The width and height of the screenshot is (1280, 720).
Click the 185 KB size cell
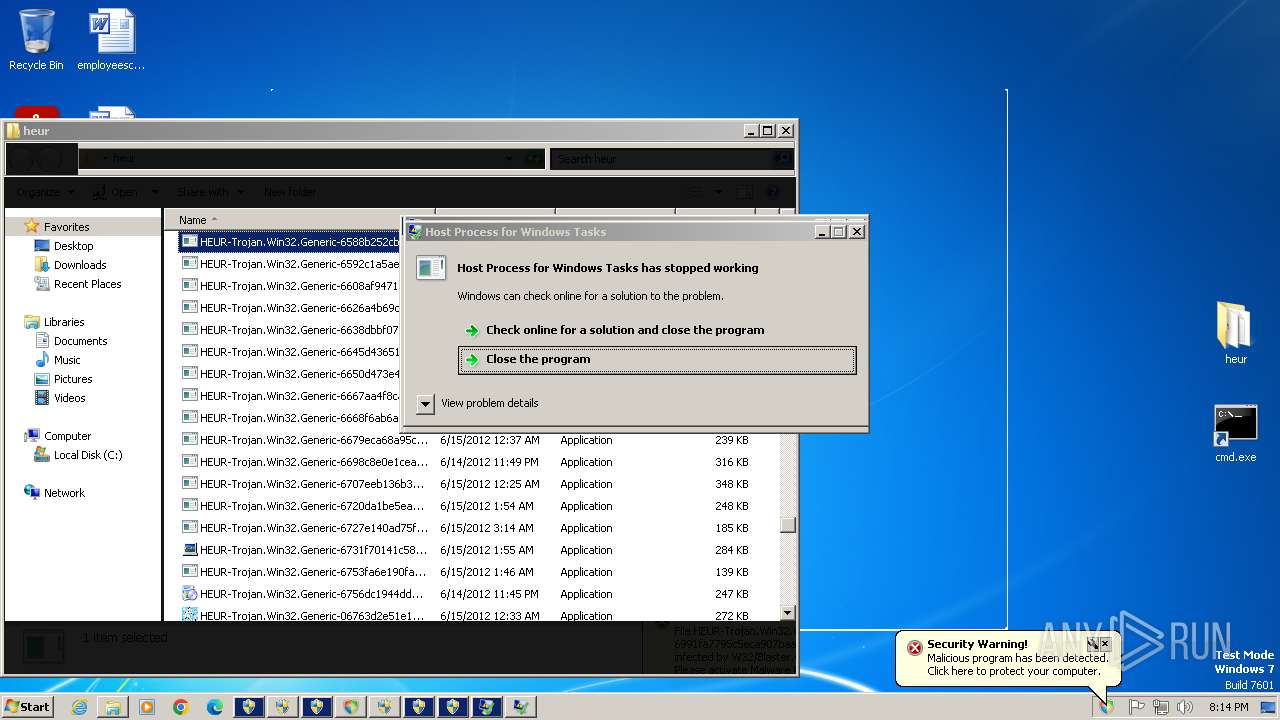731,528
